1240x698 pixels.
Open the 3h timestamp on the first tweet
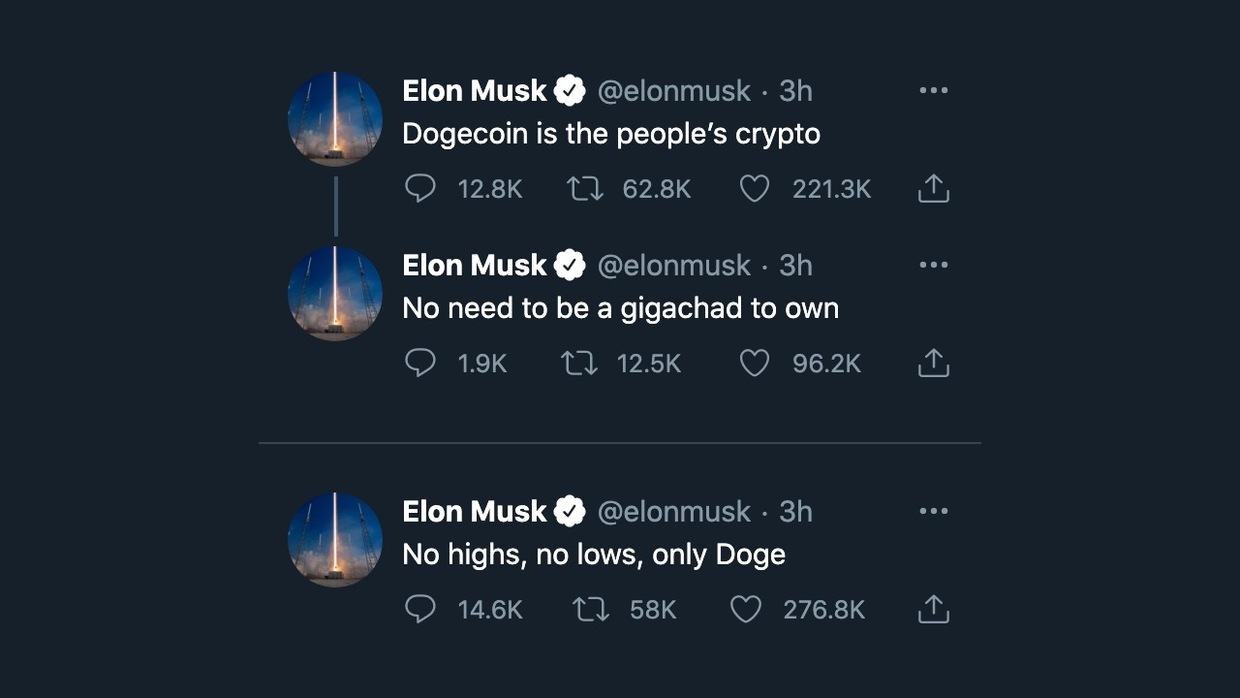pyautogui.click(x=796, y=91)
